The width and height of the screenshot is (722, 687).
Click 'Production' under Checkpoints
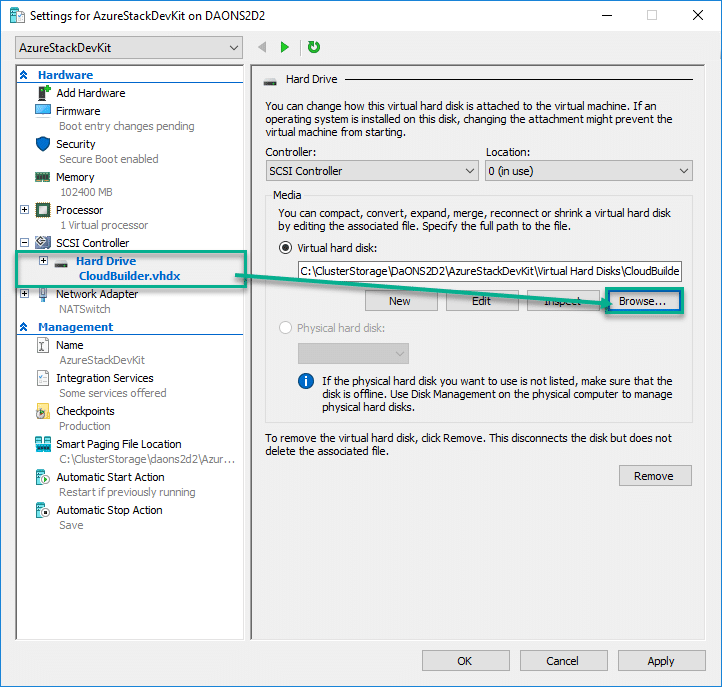coord(85,426)
